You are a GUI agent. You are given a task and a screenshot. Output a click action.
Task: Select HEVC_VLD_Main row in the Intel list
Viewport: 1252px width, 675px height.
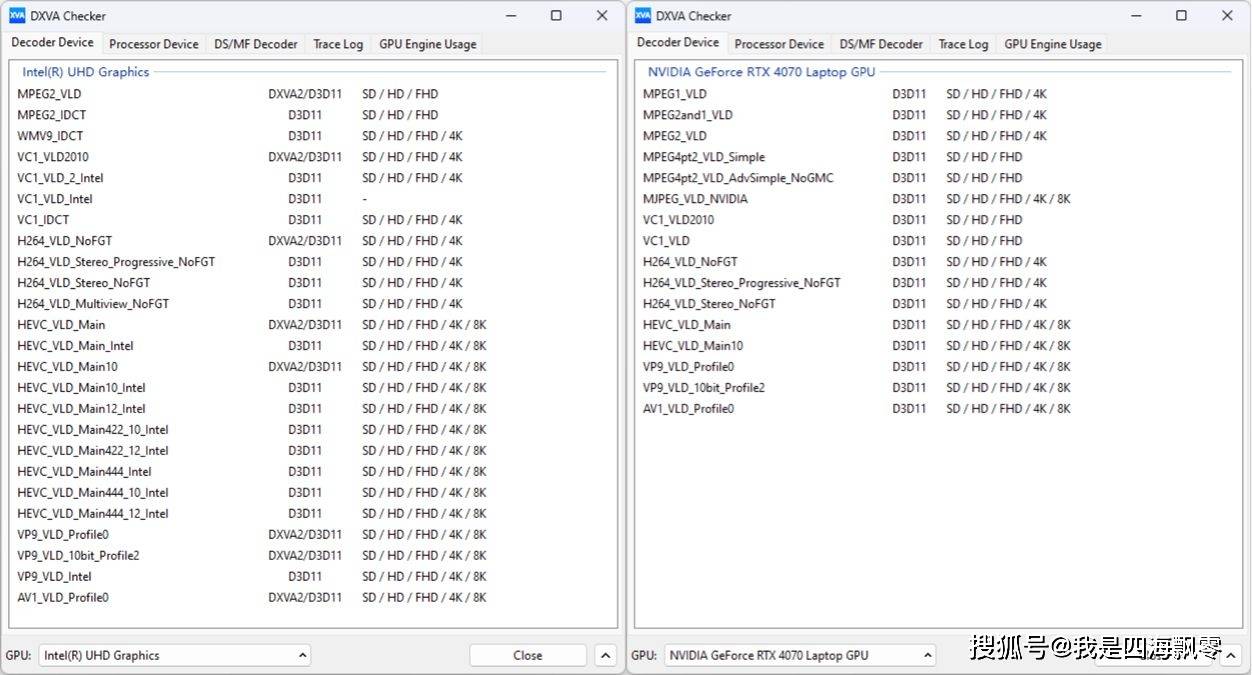click(312, 325)
